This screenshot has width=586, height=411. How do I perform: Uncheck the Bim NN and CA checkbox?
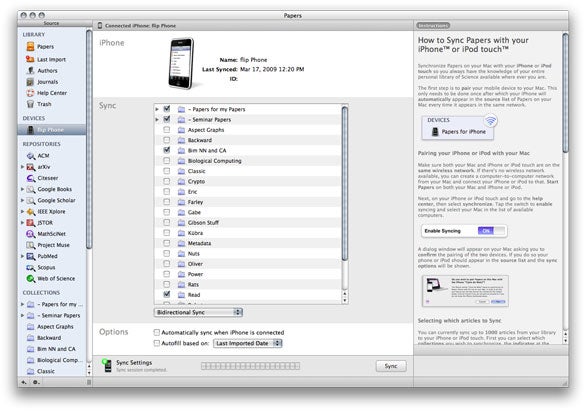[x=167, y=150]
